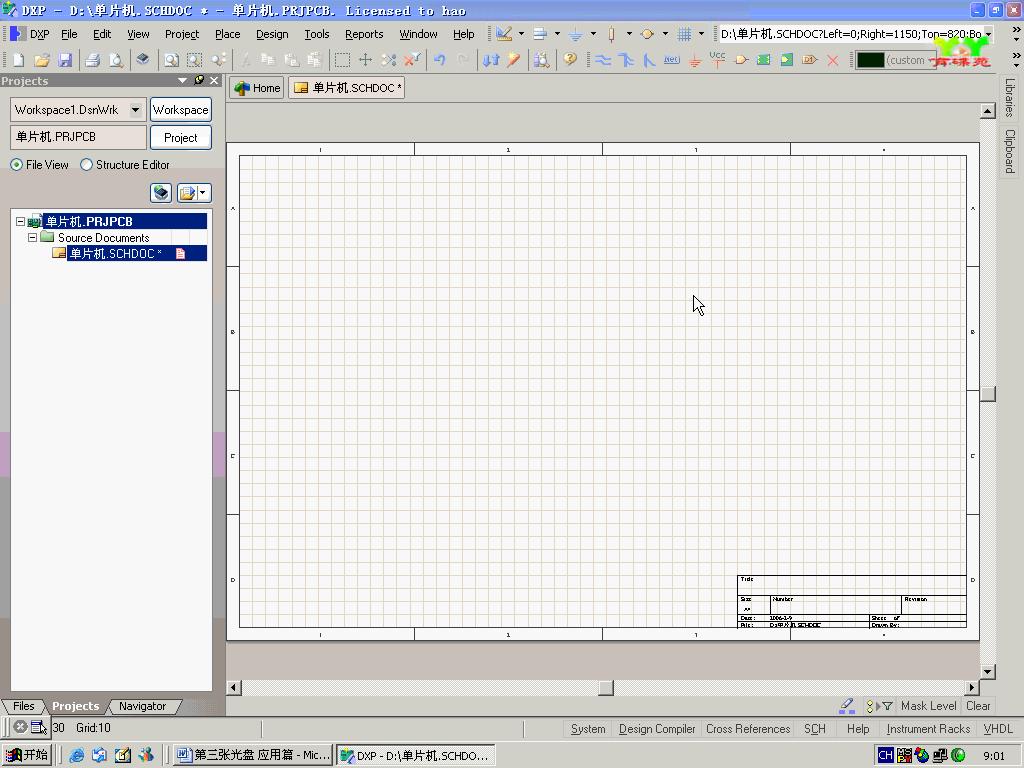This screenshot has width=1024, height=768.
Task: Open the Place menu
Action: click(227, 34)
